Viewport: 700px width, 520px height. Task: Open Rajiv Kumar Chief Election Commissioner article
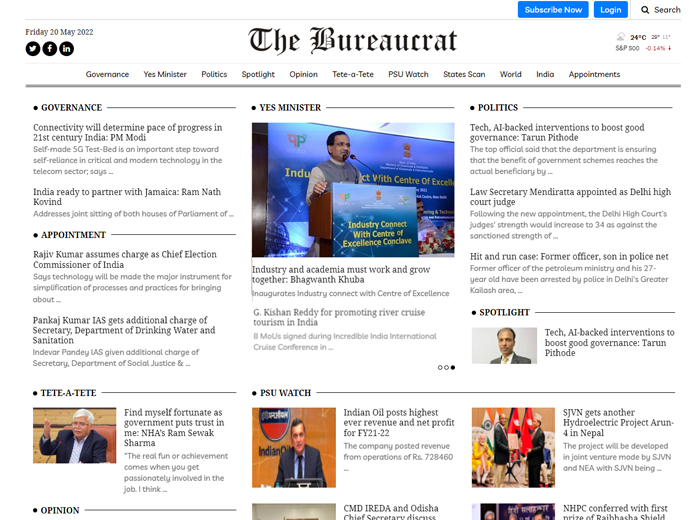click(125, 259)
